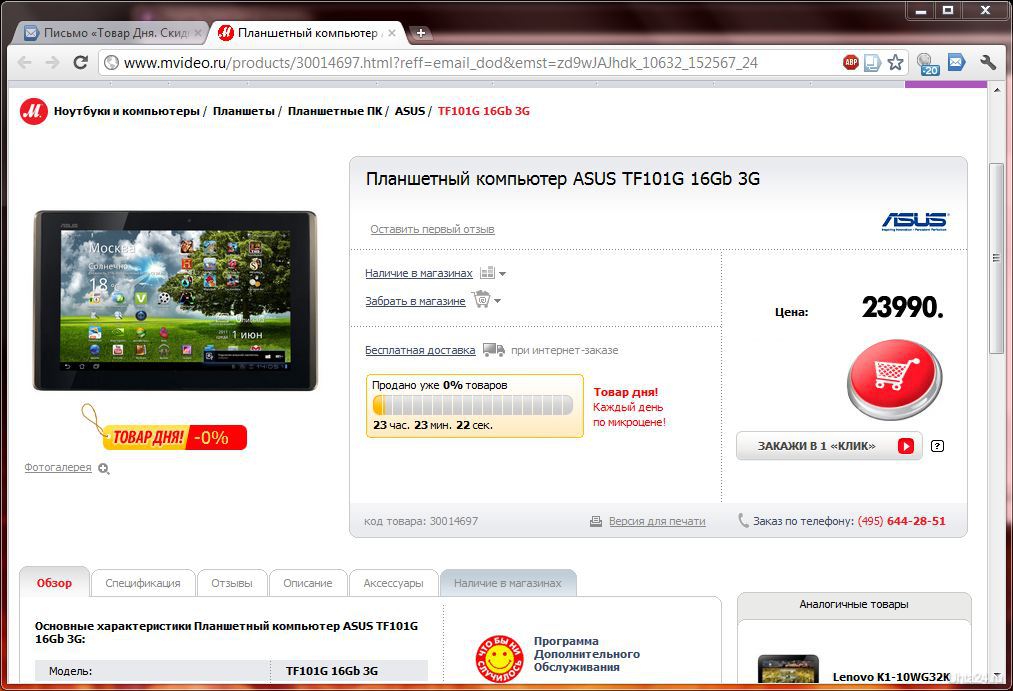Minimize the browser window

pyautogui.click(x=921, y=11)
